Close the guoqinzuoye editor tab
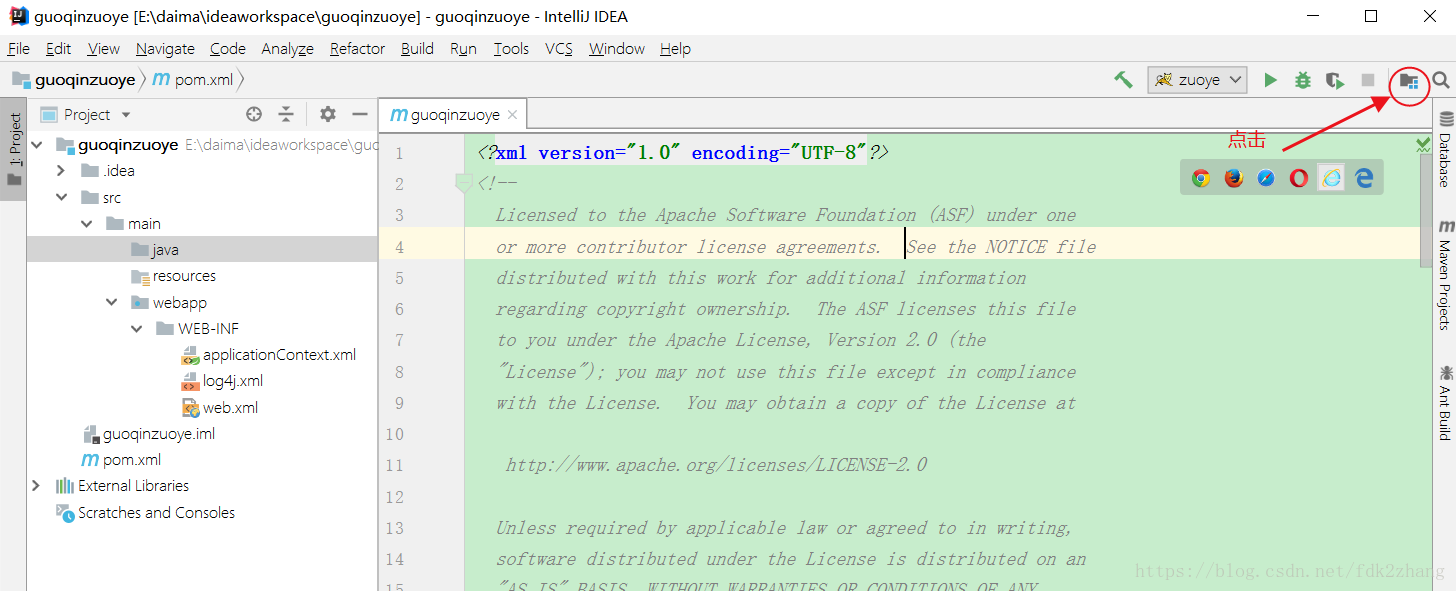The image size is (1456, 591). (x=512, y=115)
